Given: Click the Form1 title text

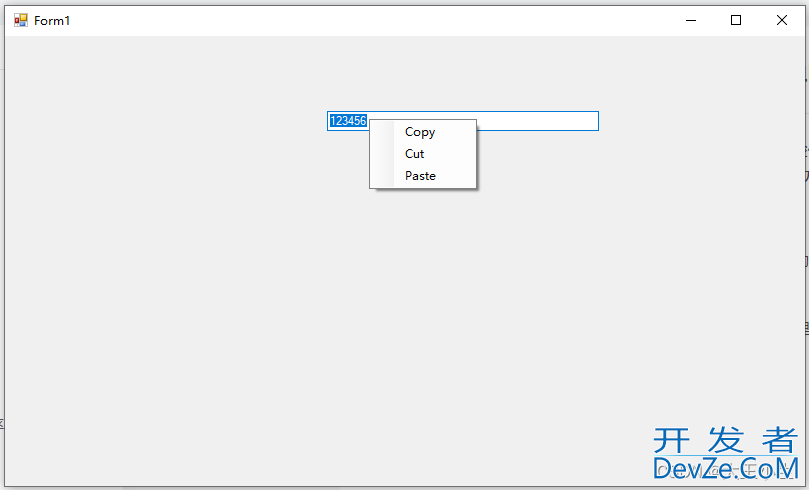Looking at the screenshot, I should point(52,20).
